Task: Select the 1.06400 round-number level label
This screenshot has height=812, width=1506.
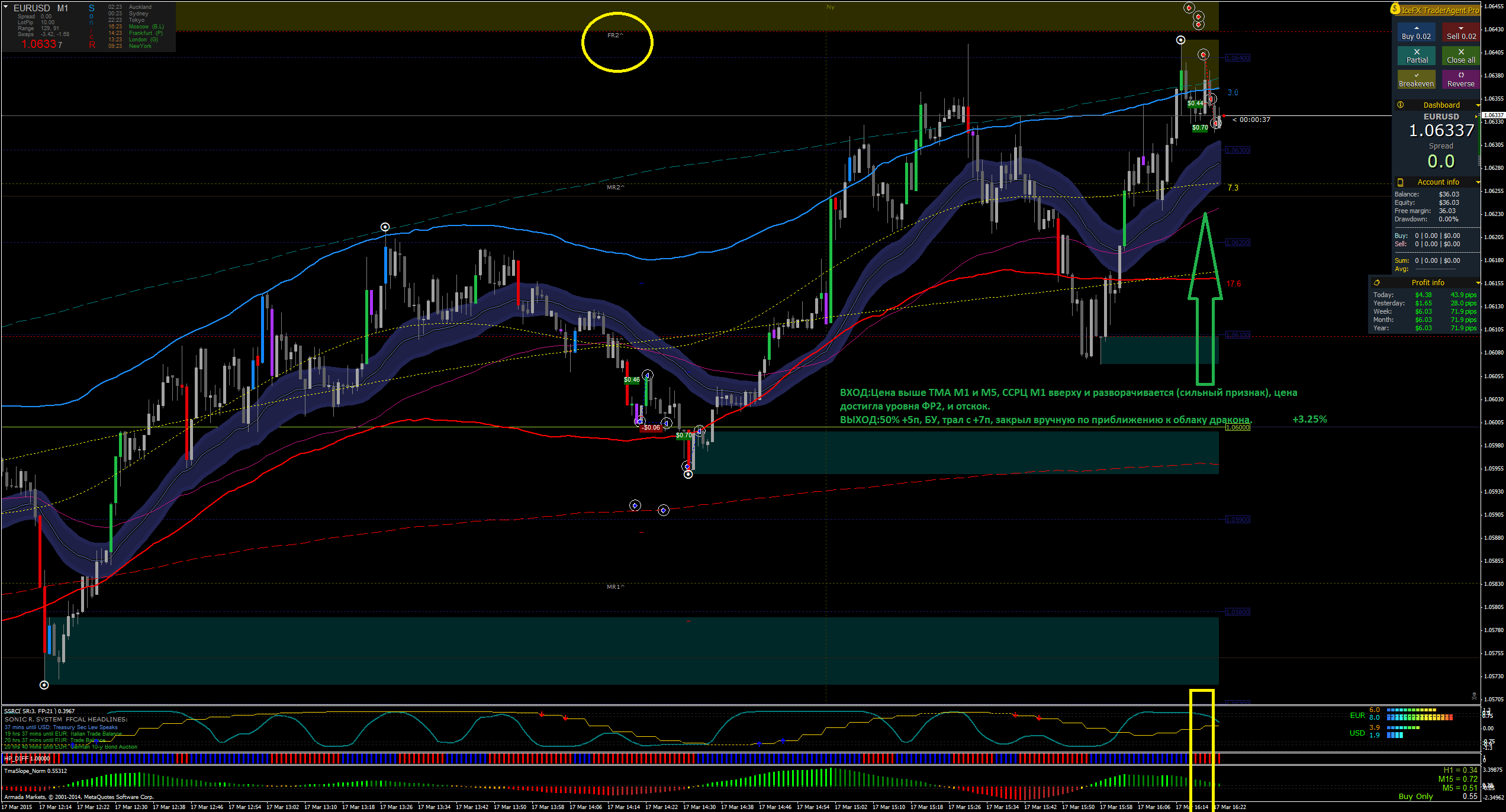Action: pyautogui.click(x=1237, y=58)
